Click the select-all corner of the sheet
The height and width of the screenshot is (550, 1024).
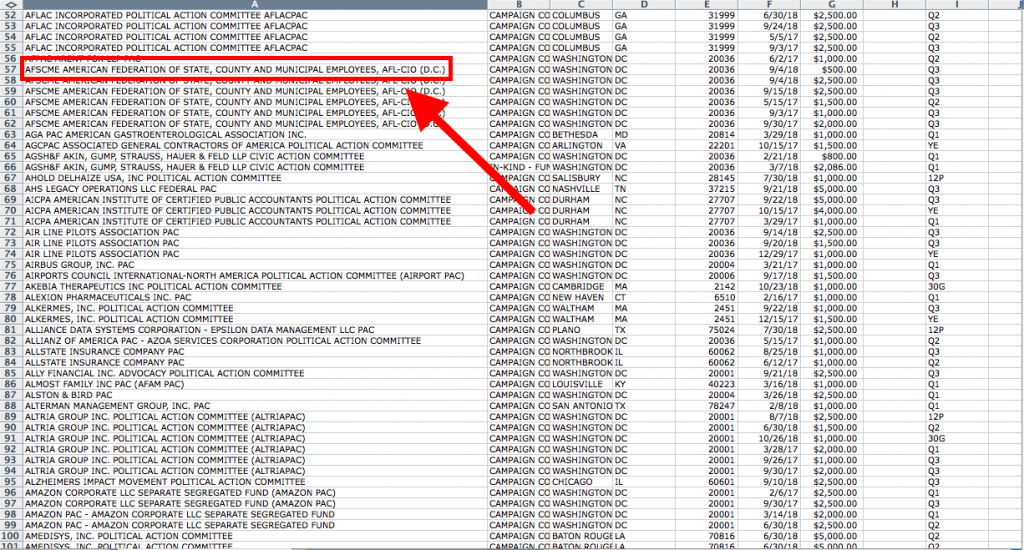pos(11,5)
